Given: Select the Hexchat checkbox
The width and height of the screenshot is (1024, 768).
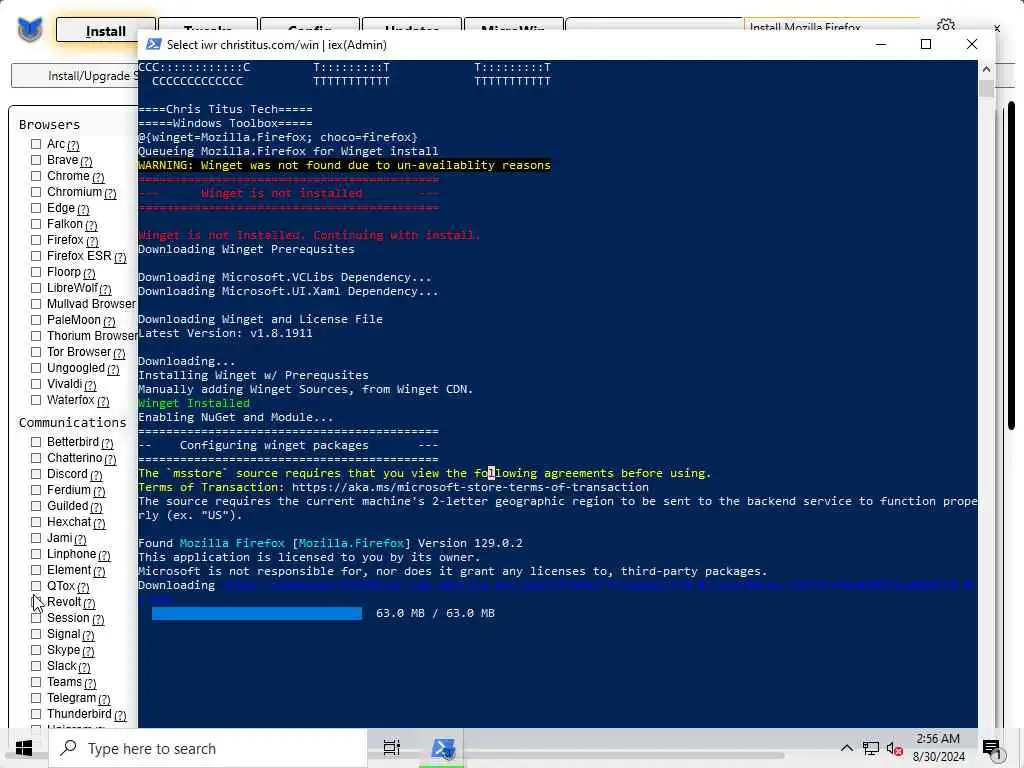Looking at the screenshot, I should (x=36, y=522).
